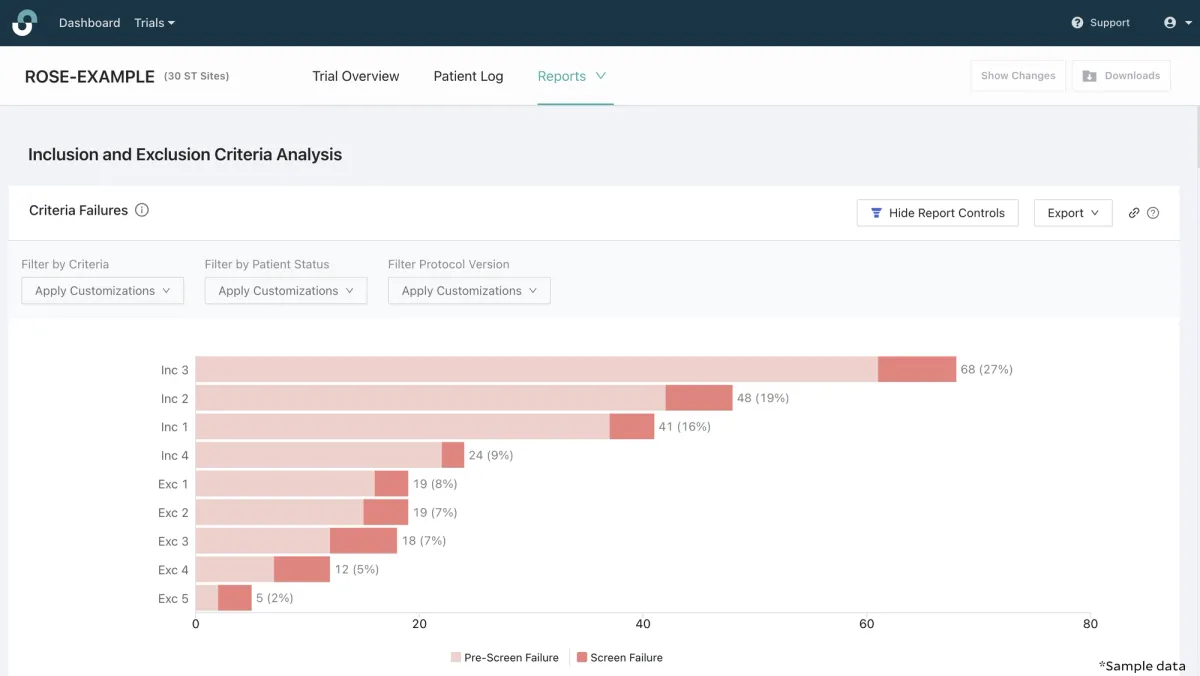Open Filter by Patient Status dropdown
1200x676 pixels.
click(x=286, y=291)
